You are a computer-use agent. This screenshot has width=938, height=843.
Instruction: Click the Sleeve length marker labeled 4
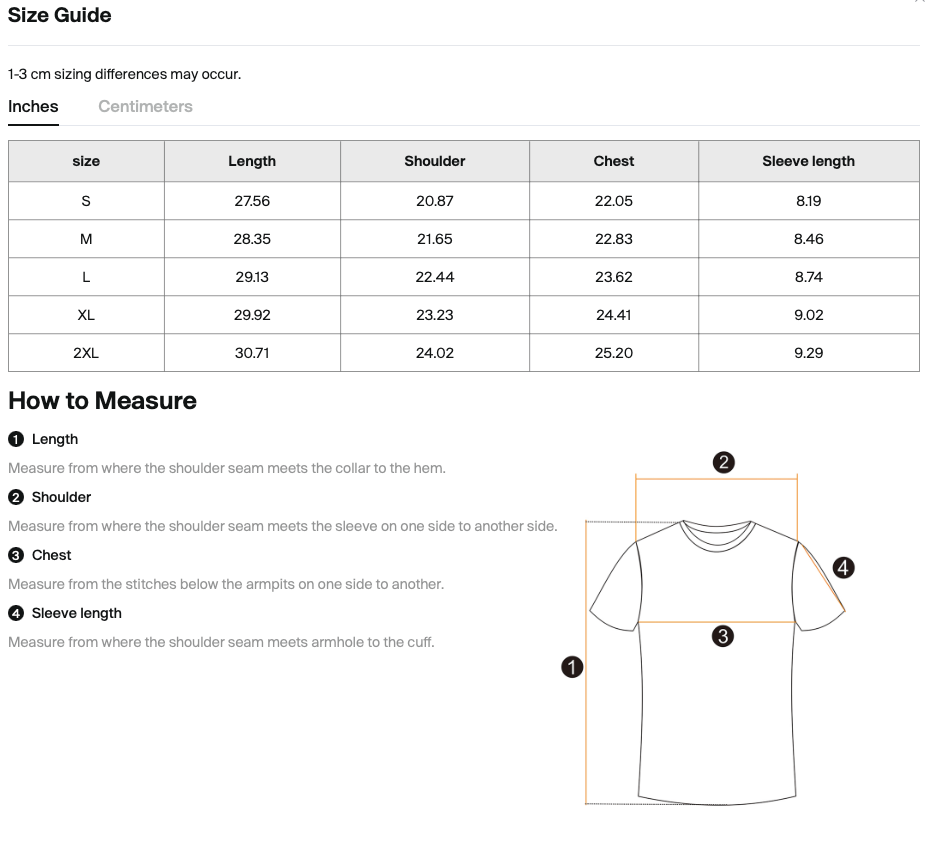[15, 612]
